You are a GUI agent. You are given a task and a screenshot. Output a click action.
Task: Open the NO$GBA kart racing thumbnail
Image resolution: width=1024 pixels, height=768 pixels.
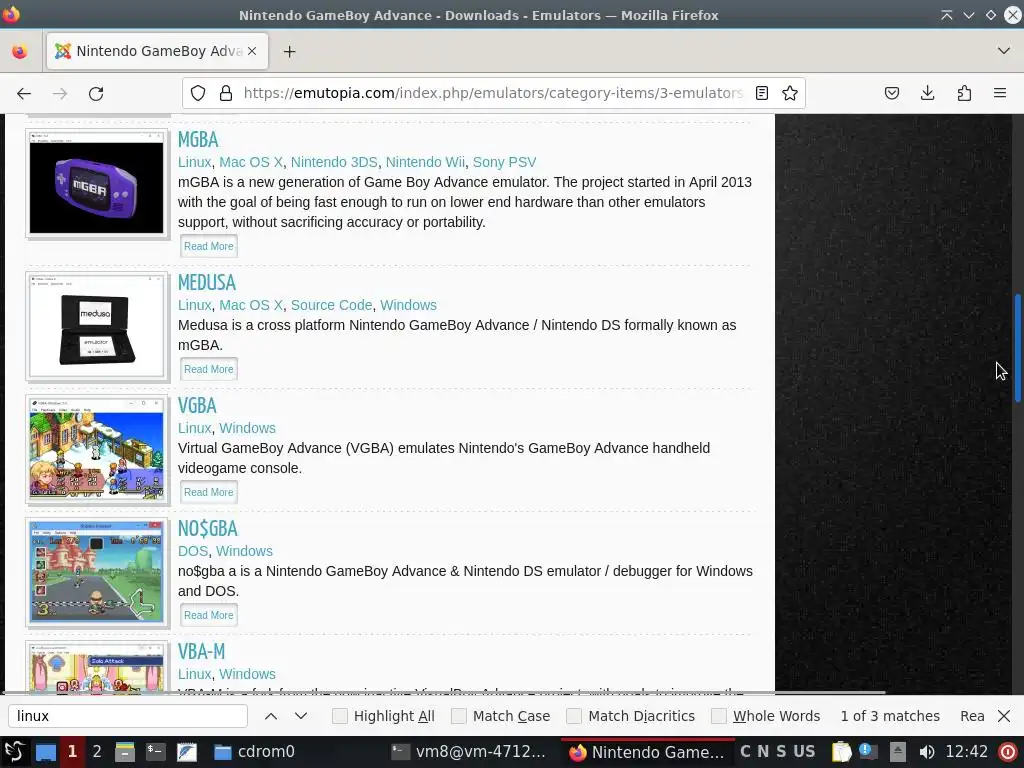97,572
